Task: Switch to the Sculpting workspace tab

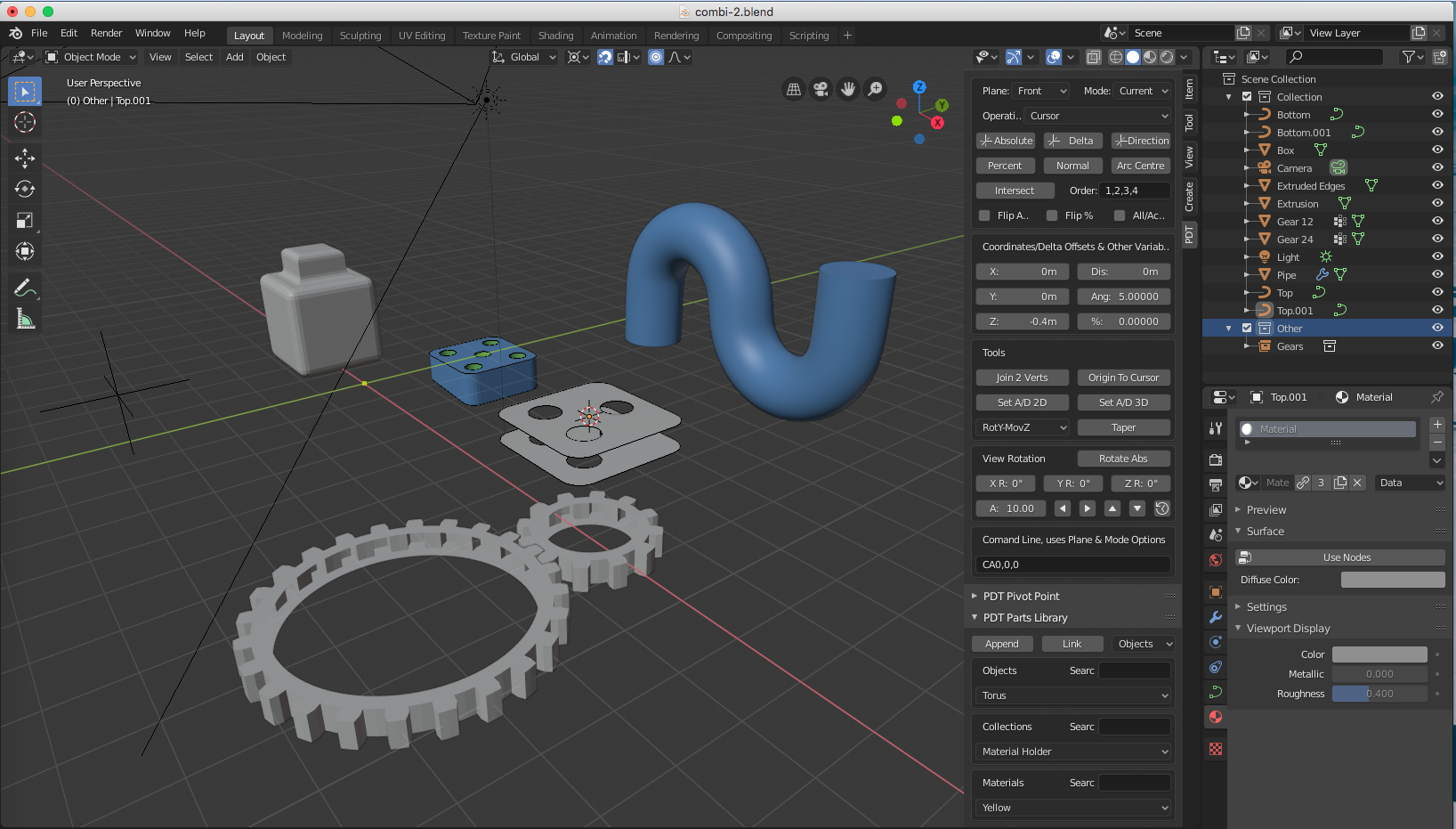Action: coord(360,36)
